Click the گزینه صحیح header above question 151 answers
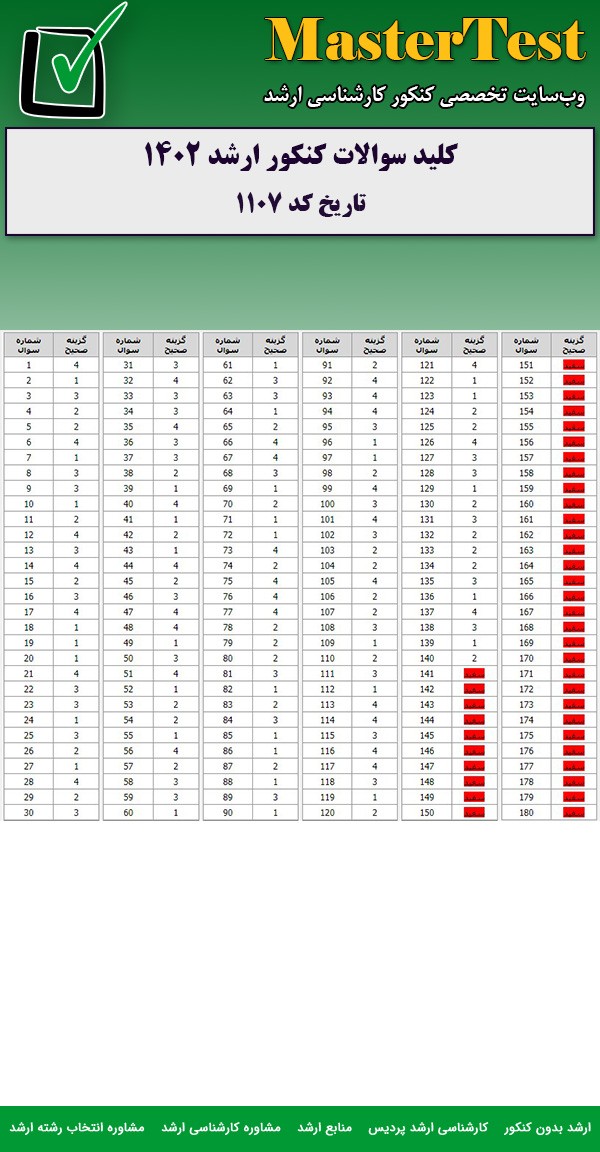The height and width of the screenshot is (1152, 600). (x=573, y=345)
